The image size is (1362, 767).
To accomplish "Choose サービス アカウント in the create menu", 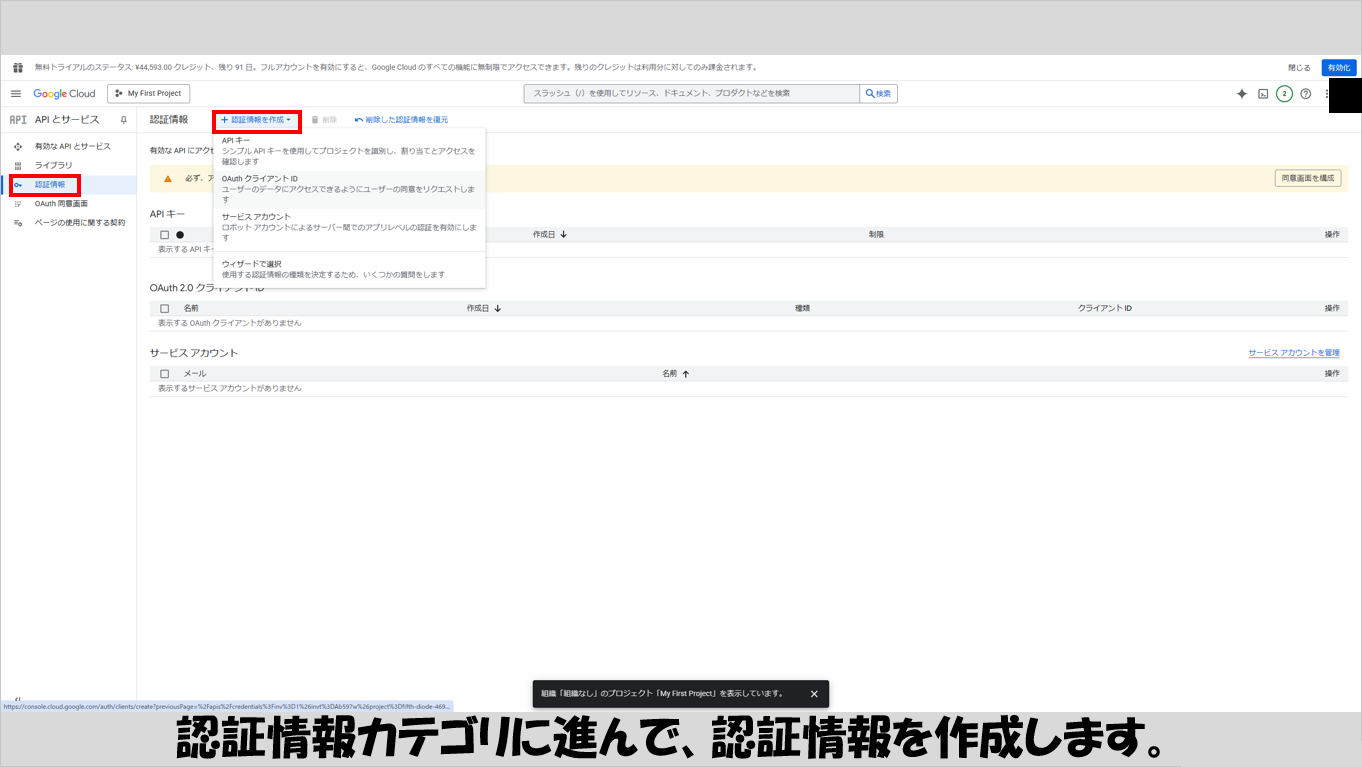I will [349, 222].
